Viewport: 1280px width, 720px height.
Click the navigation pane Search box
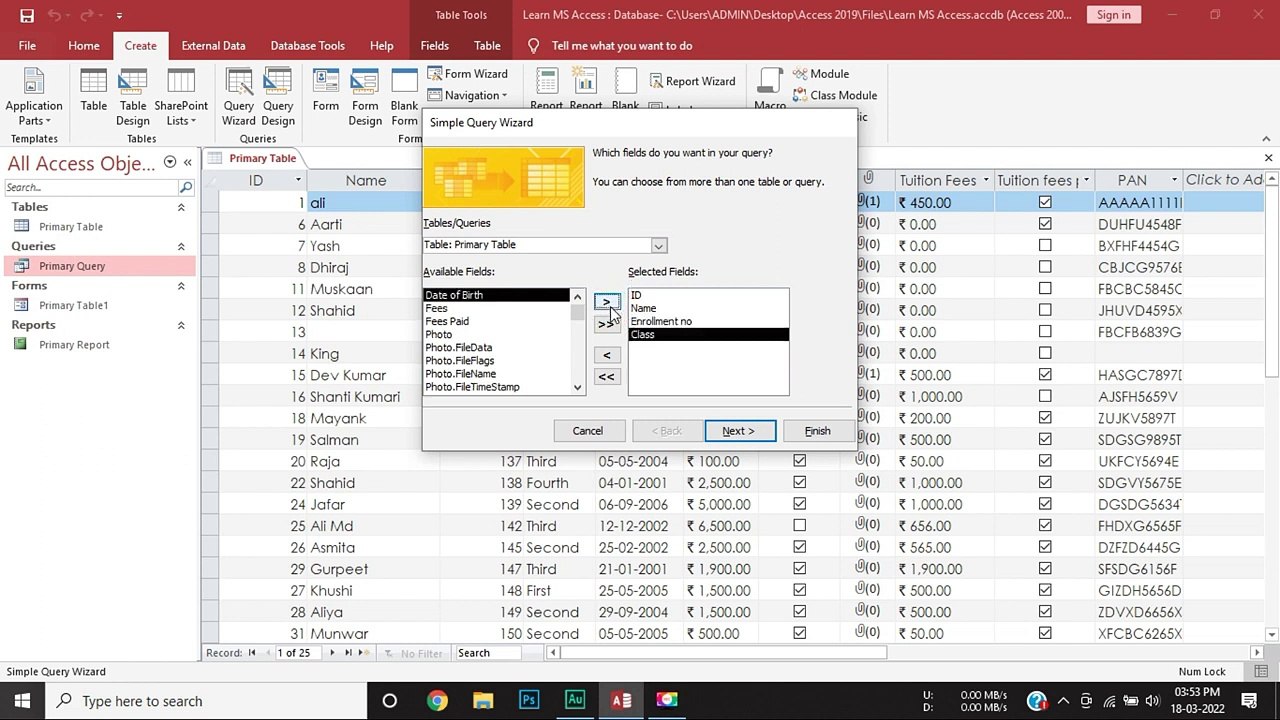pyautogui.click(x=91, y=187)
